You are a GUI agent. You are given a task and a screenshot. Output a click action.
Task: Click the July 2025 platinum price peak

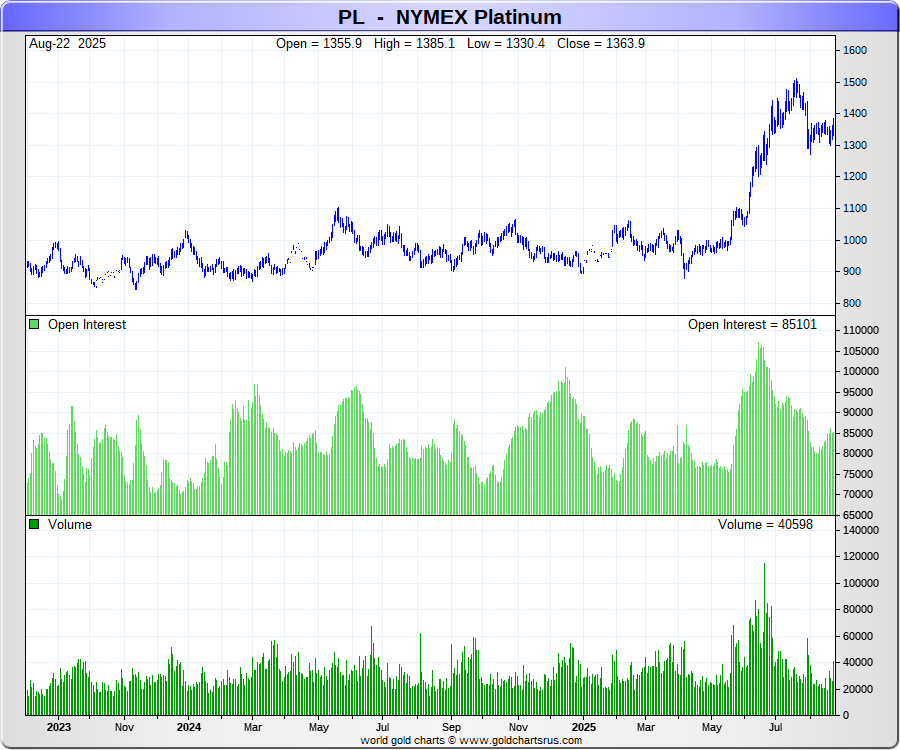(796, 82)
